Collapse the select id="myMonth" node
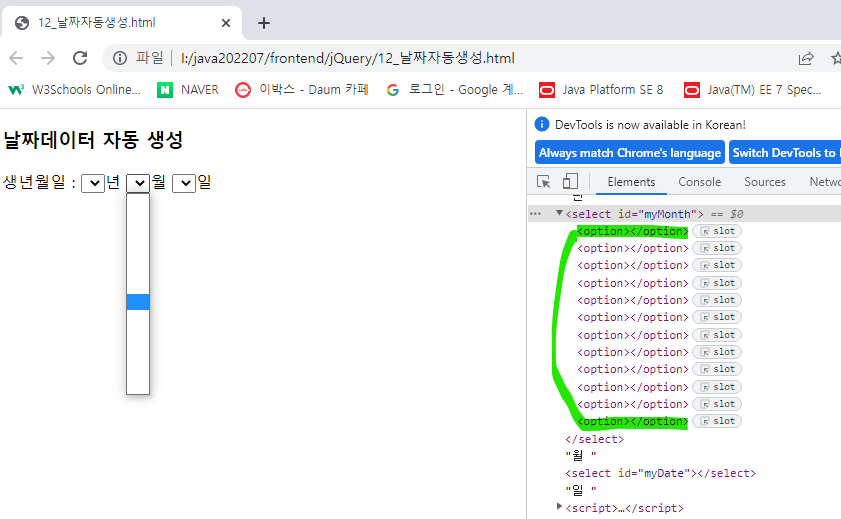The height and width of the screenshot is (519, 841). click(559, 213)
